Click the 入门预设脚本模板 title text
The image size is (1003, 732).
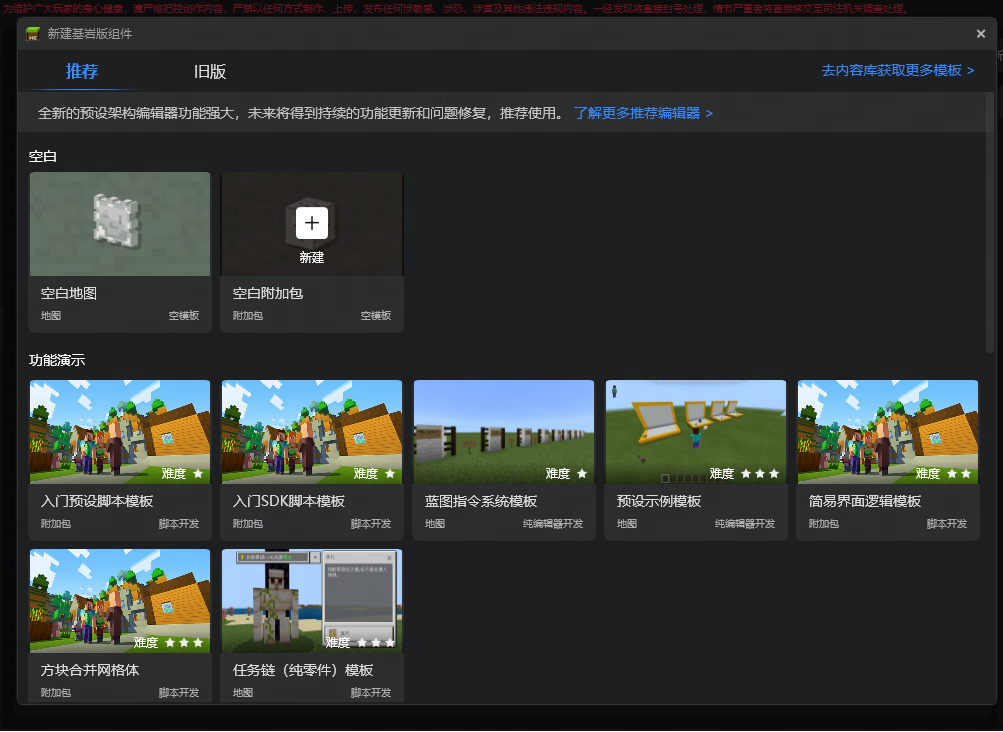tap(97, 501)
